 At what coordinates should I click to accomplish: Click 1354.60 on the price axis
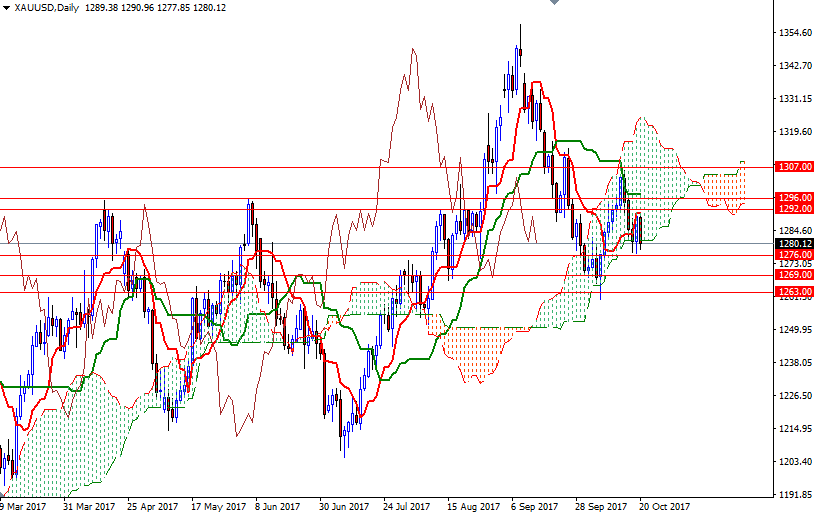click(x=794, y=33)
